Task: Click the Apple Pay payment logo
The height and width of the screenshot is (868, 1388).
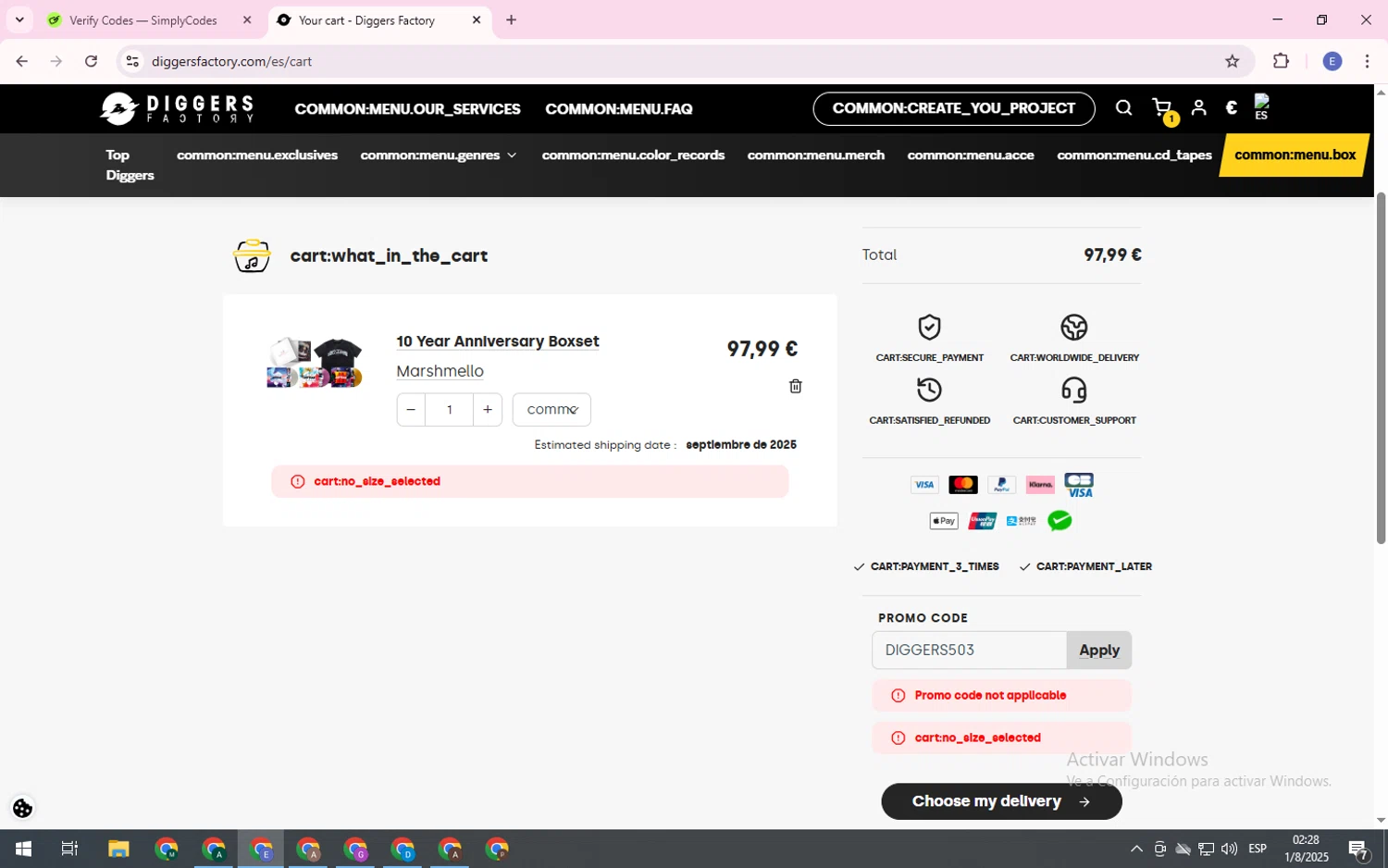Action: click(x=943, y=521)
